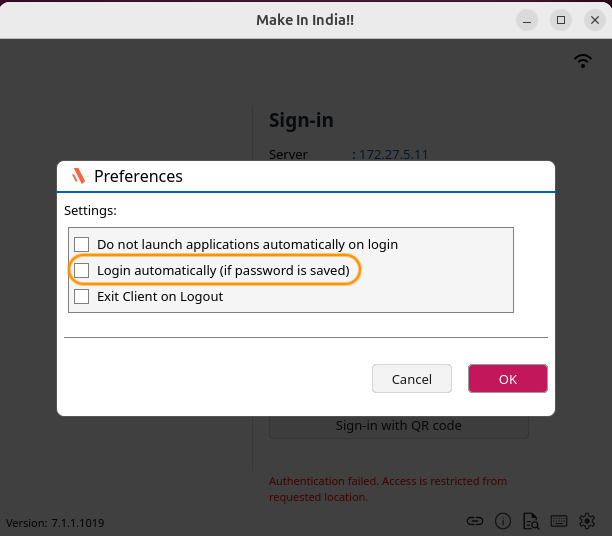Check 'Exit Client on Logout' option

(82, 296)
